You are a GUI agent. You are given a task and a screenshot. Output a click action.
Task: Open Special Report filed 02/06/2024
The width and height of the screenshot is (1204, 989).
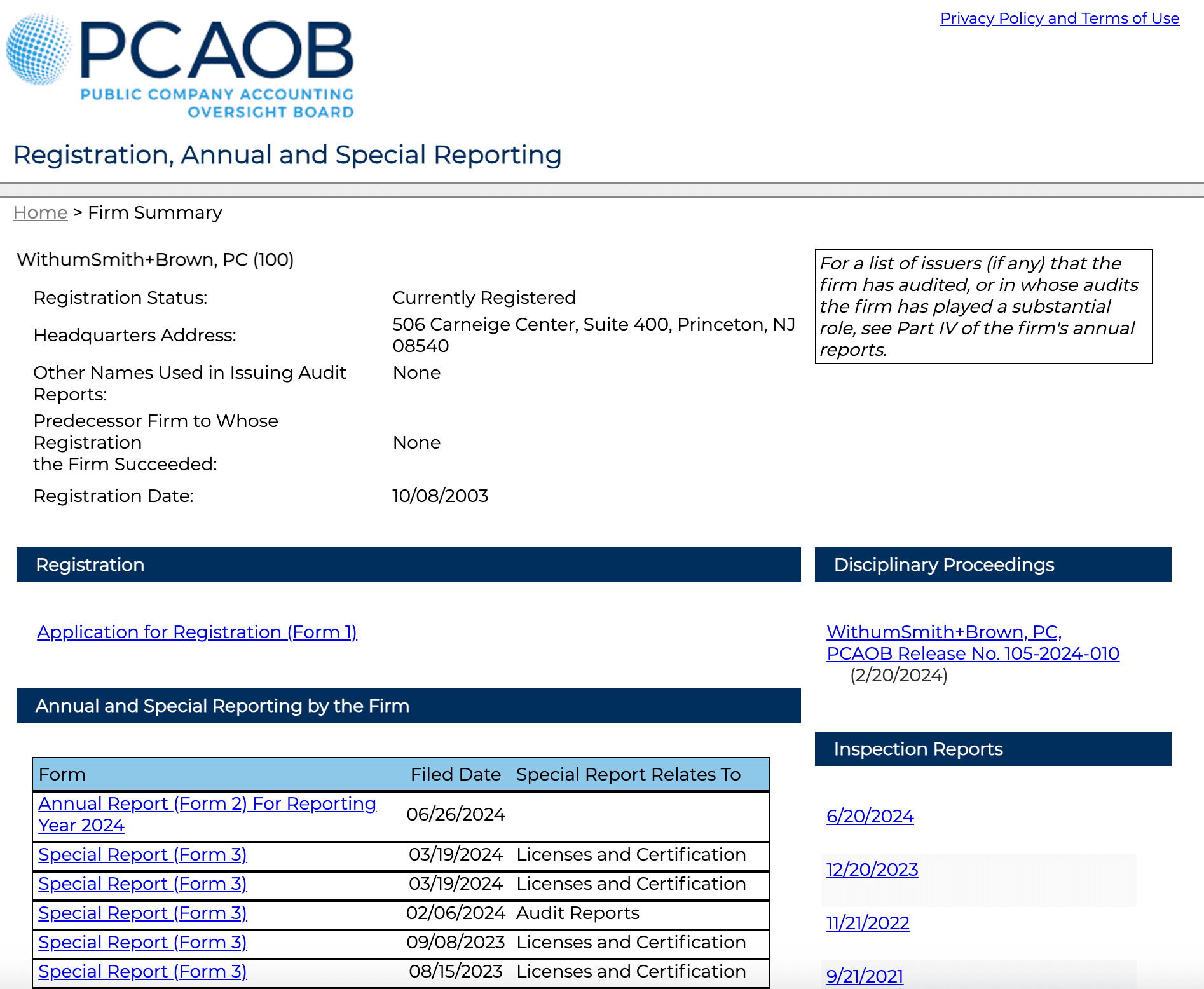(x=142, y=913)
